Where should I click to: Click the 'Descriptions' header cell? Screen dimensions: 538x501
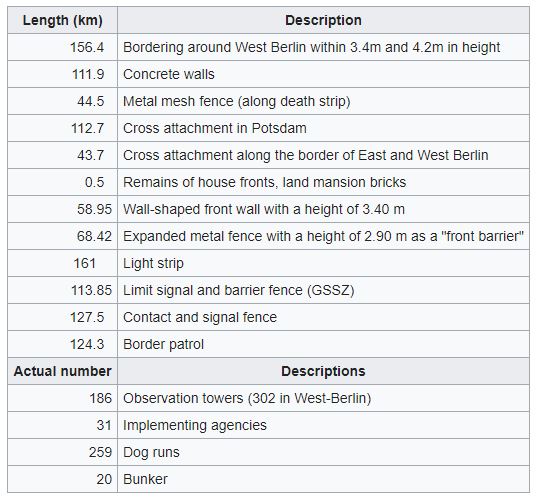pyautogui.click(x=323, y=371)
